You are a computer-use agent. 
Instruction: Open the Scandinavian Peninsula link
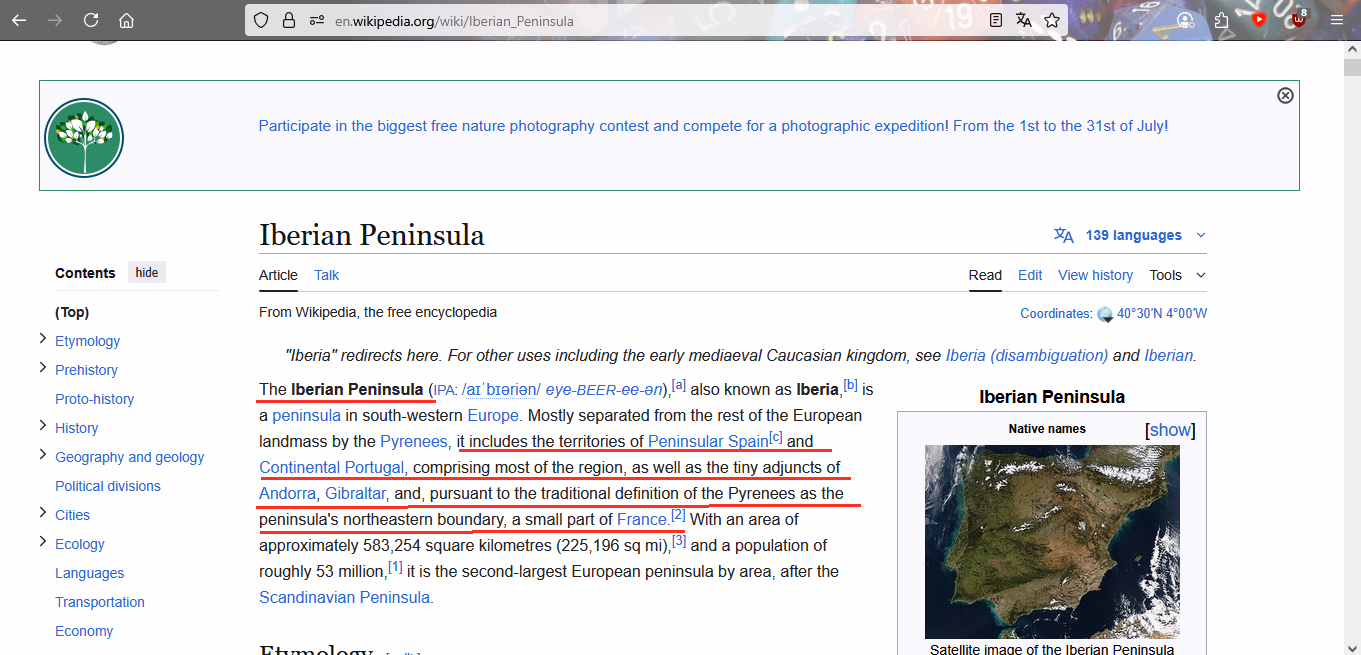pyautogui.click(x=345, y=597)
